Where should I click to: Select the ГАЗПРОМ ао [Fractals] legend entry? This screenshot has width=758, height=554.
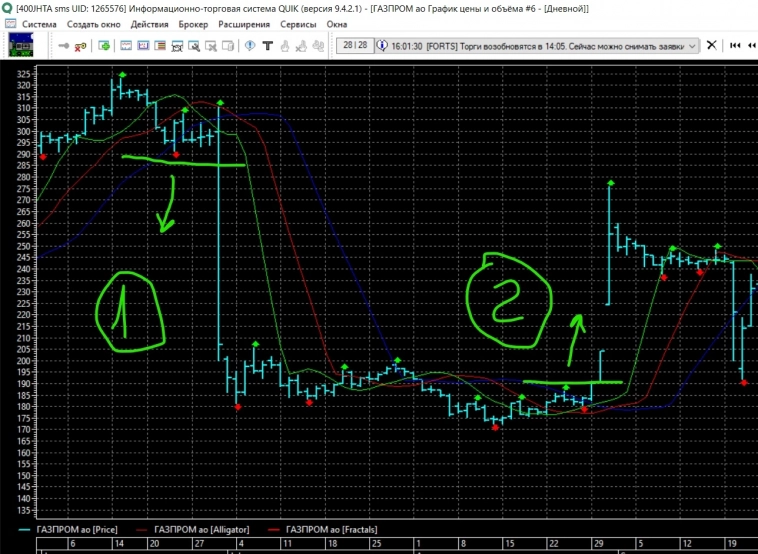pos(324,529)
